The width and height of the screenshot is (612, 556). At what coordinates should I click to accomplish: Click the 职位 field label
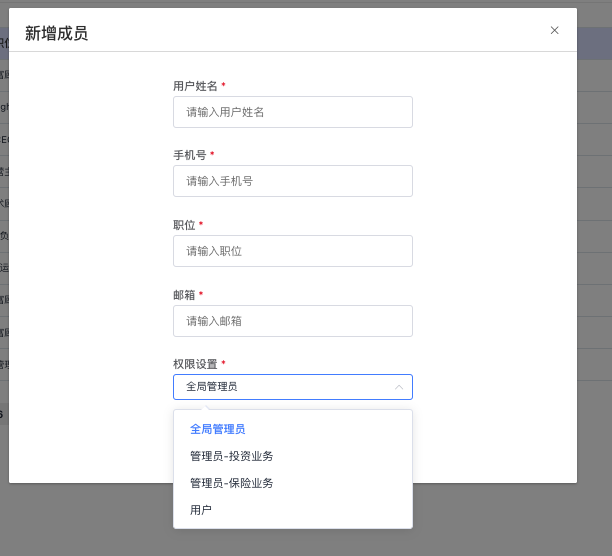[184, 225]
